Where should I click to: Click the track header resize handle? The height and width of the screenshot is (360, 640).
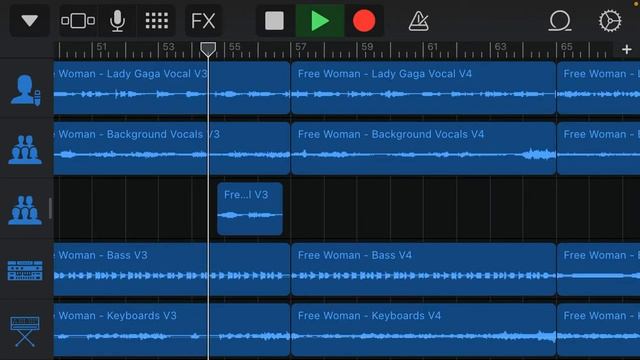[x=50, y=209]
